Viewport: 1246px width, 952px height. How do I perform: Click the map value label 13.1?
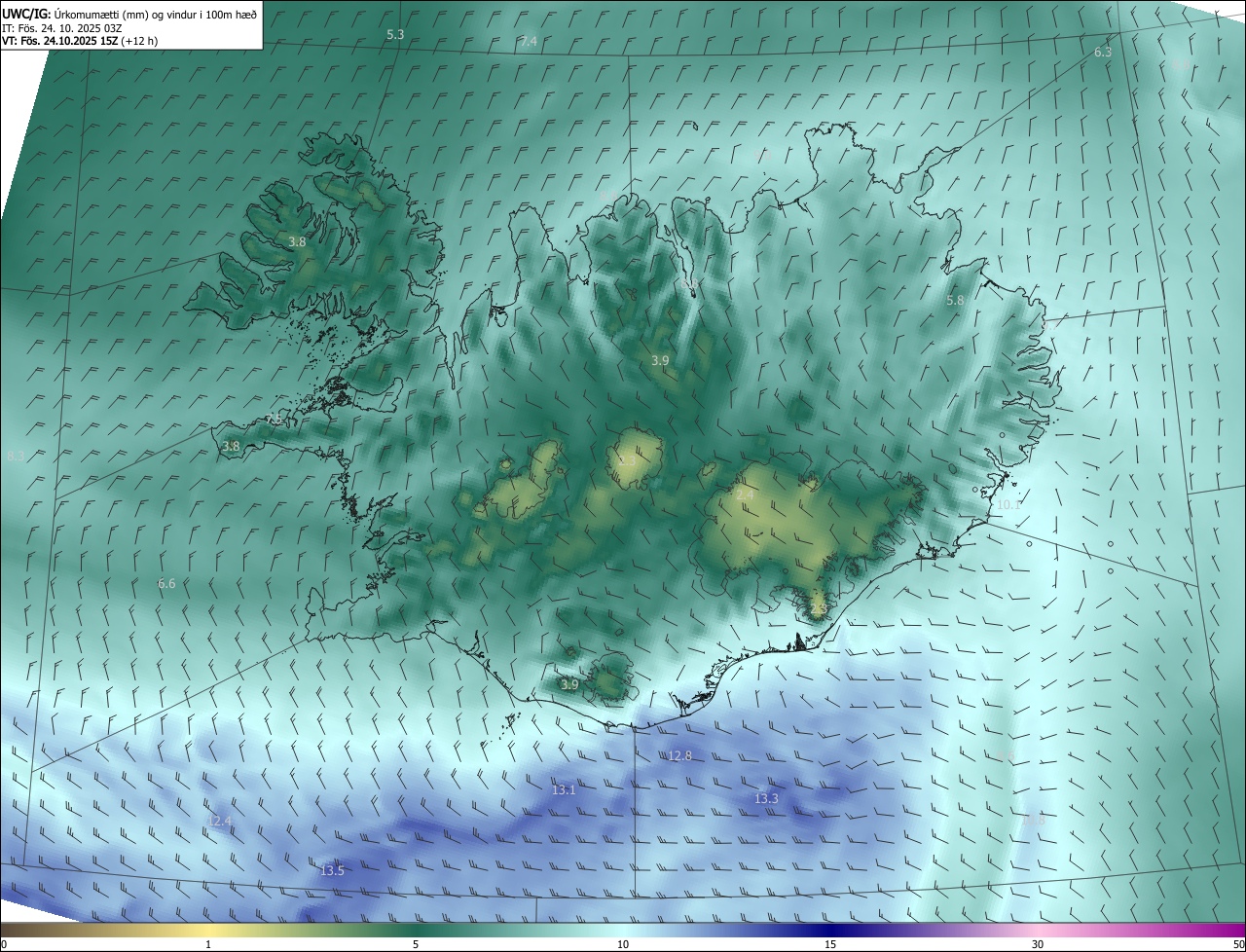pyautogui.click(x=564, y=790)
